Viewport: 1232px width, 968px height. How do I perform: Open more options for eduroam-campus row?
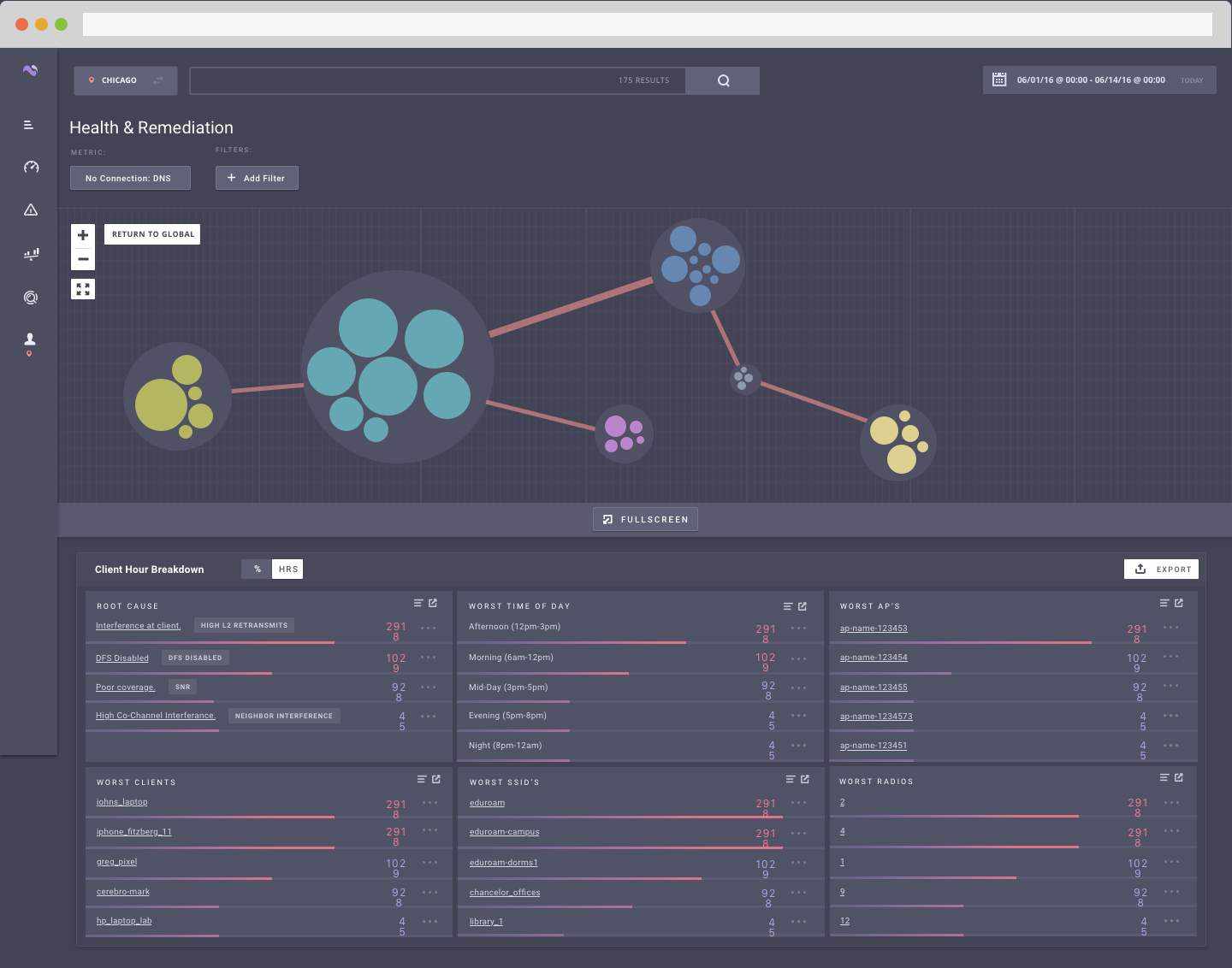pyautogui.click(x=799, y=834)
